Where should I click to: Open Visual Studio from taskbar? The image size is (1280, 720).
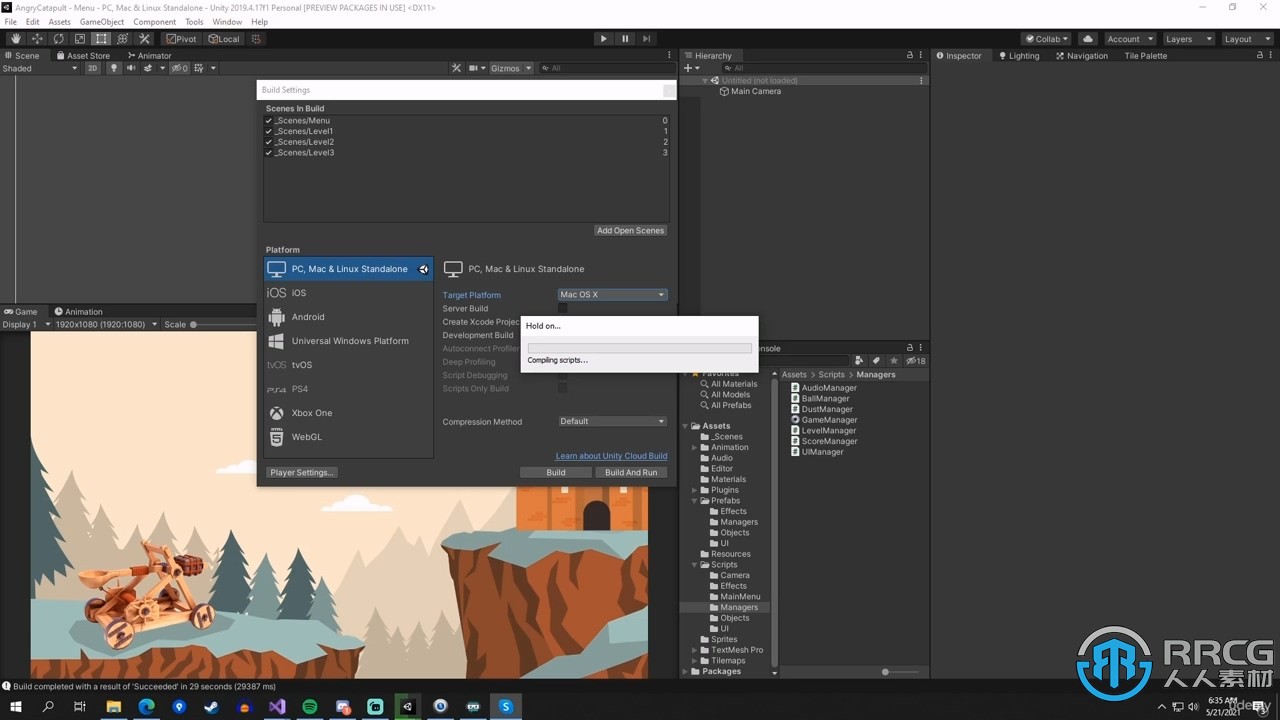point(277,706)
